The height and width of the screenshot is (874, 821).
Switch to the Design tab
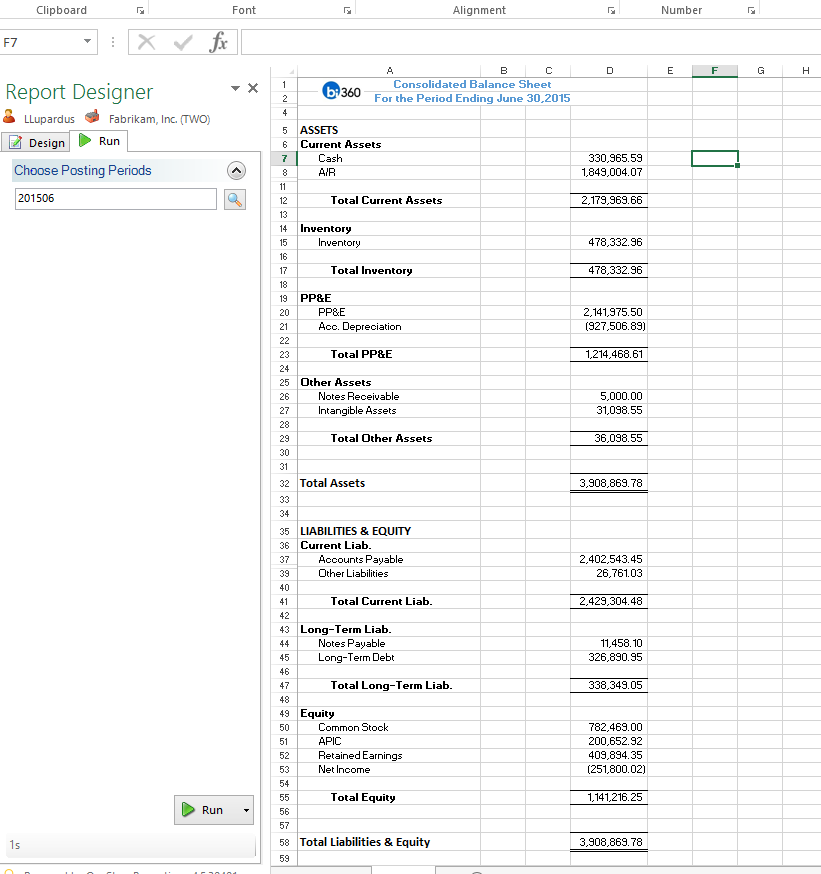point(36,143)
